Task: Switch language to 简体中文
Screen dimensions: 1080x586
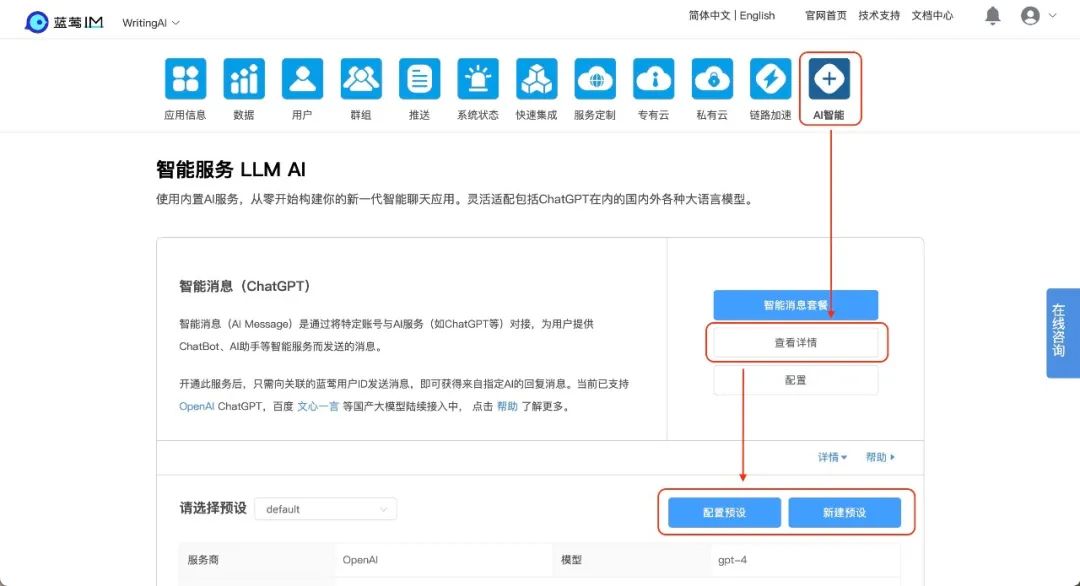Action: (709, 15)
